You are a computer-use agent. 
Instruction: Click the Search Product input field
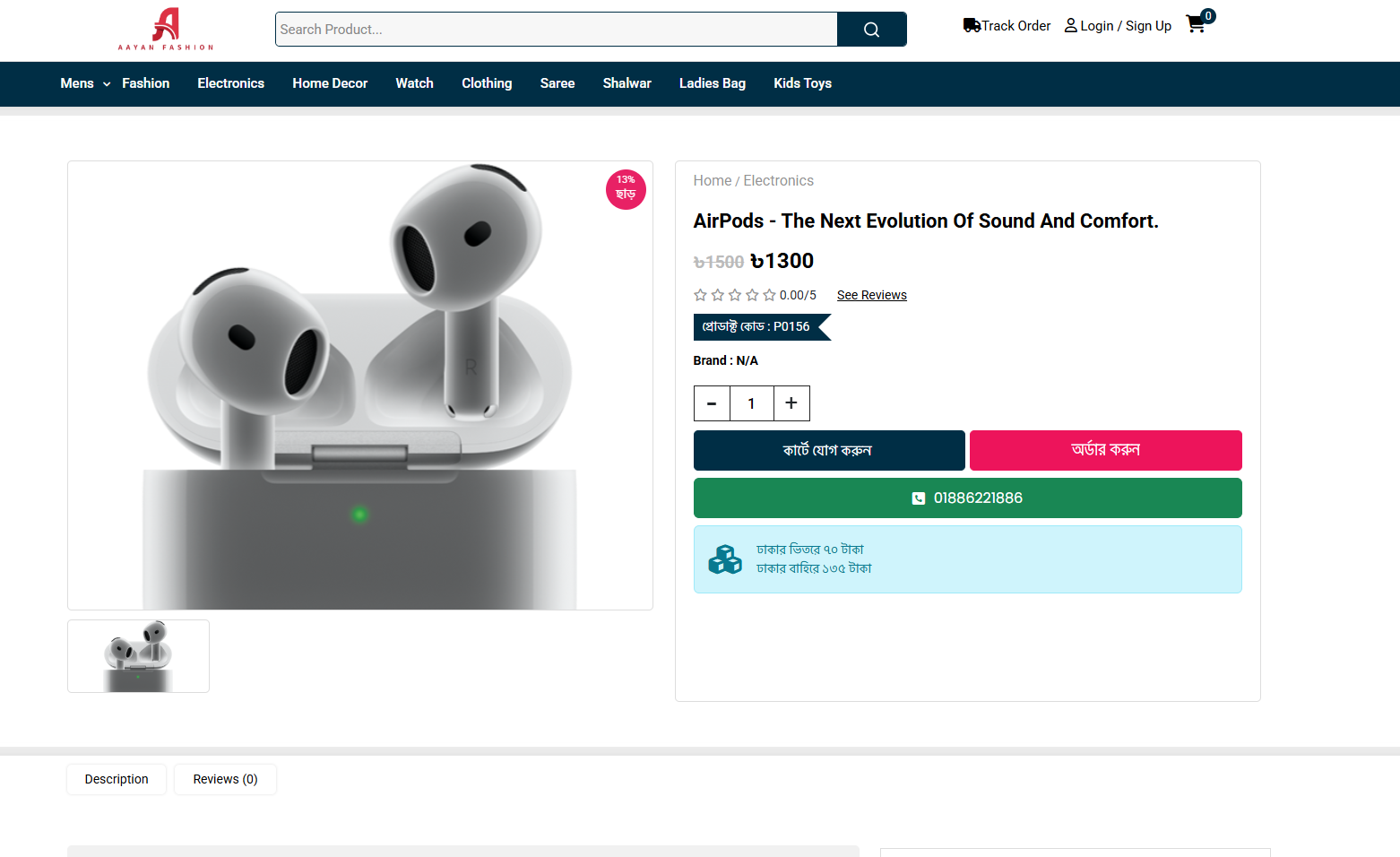pos(557,30)
